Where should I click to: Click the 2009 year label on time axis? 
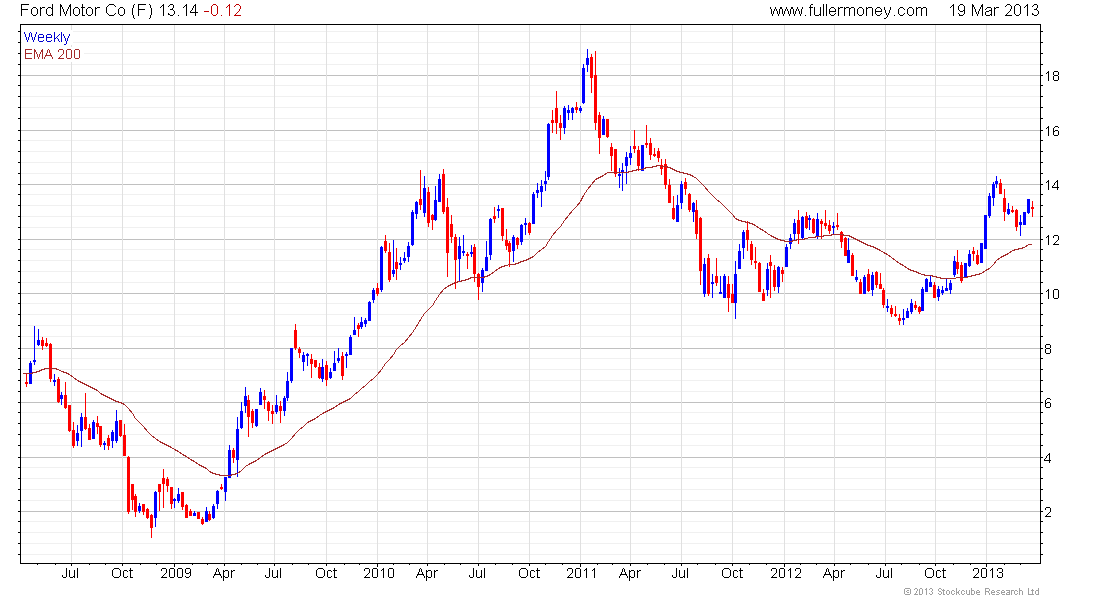pyautogui.click(x=175, y=573)
